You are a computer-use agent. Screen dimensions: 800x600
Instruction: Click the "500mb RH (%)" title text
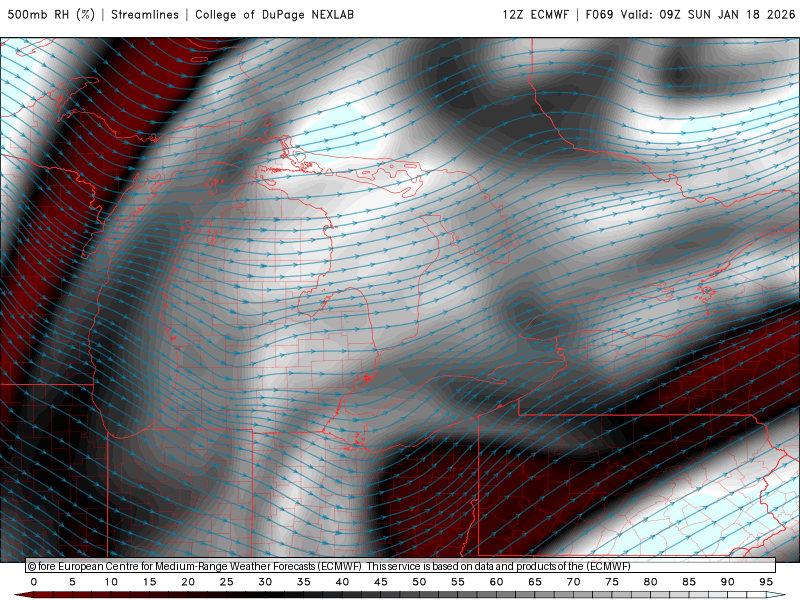pos(51,15)
